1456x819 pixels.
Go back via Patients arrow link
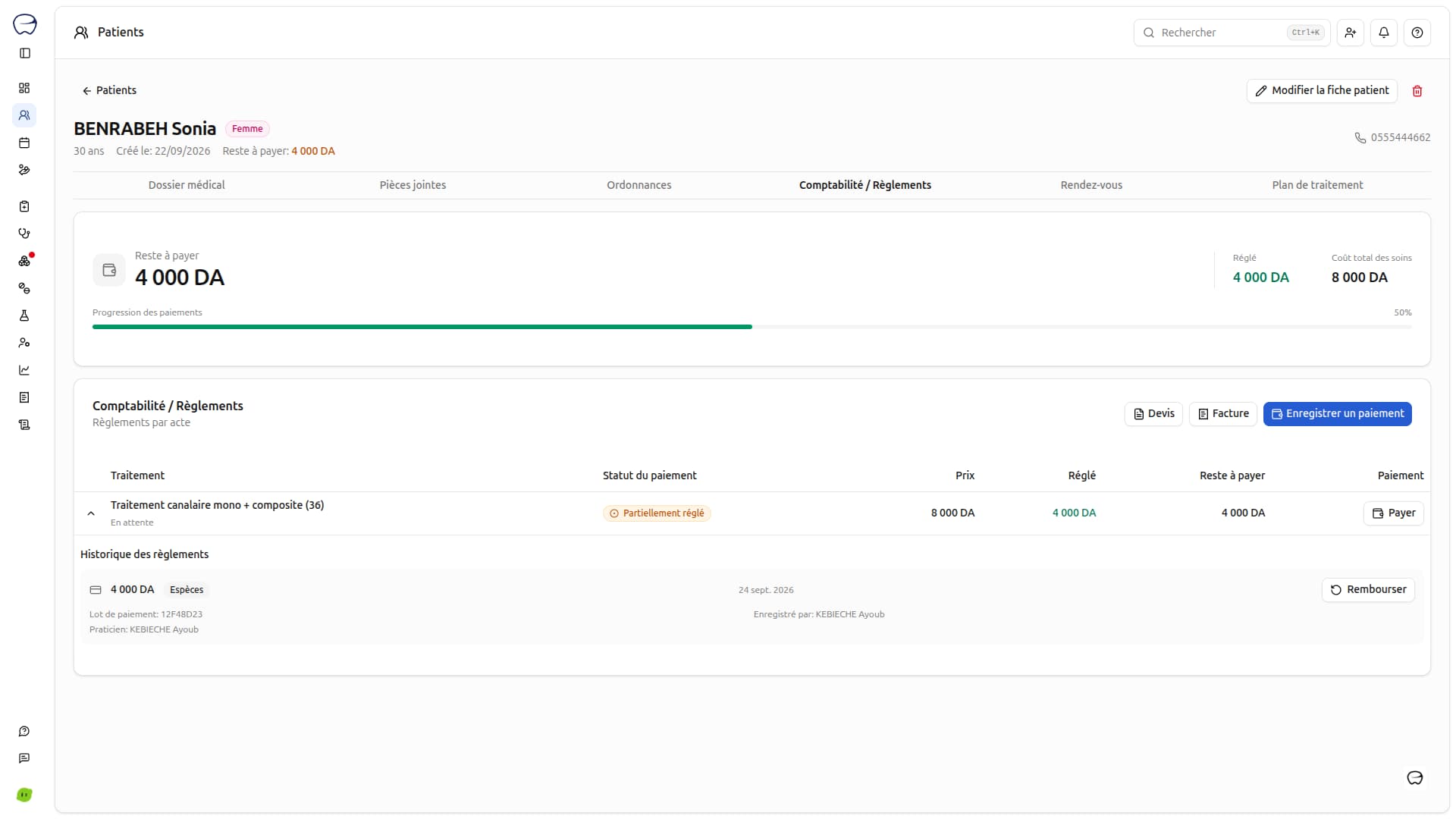[x=109, y=90]
